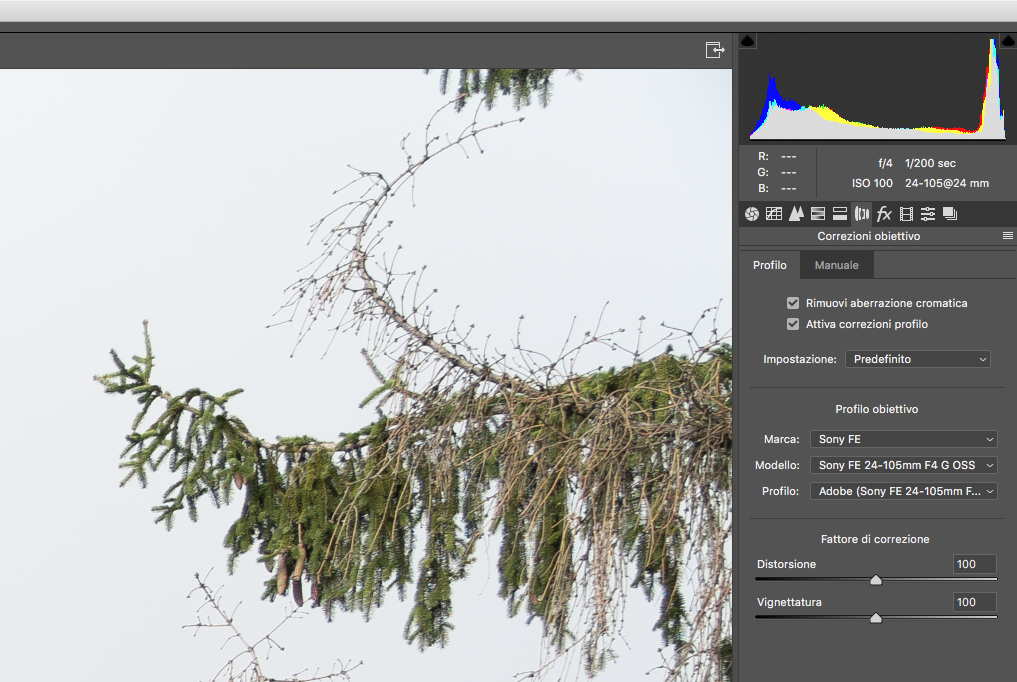Open the Snapshots stacked-squares icon
Image resolution: width=1017 pixels, height=682 pixels.
[x=950, y=214]
